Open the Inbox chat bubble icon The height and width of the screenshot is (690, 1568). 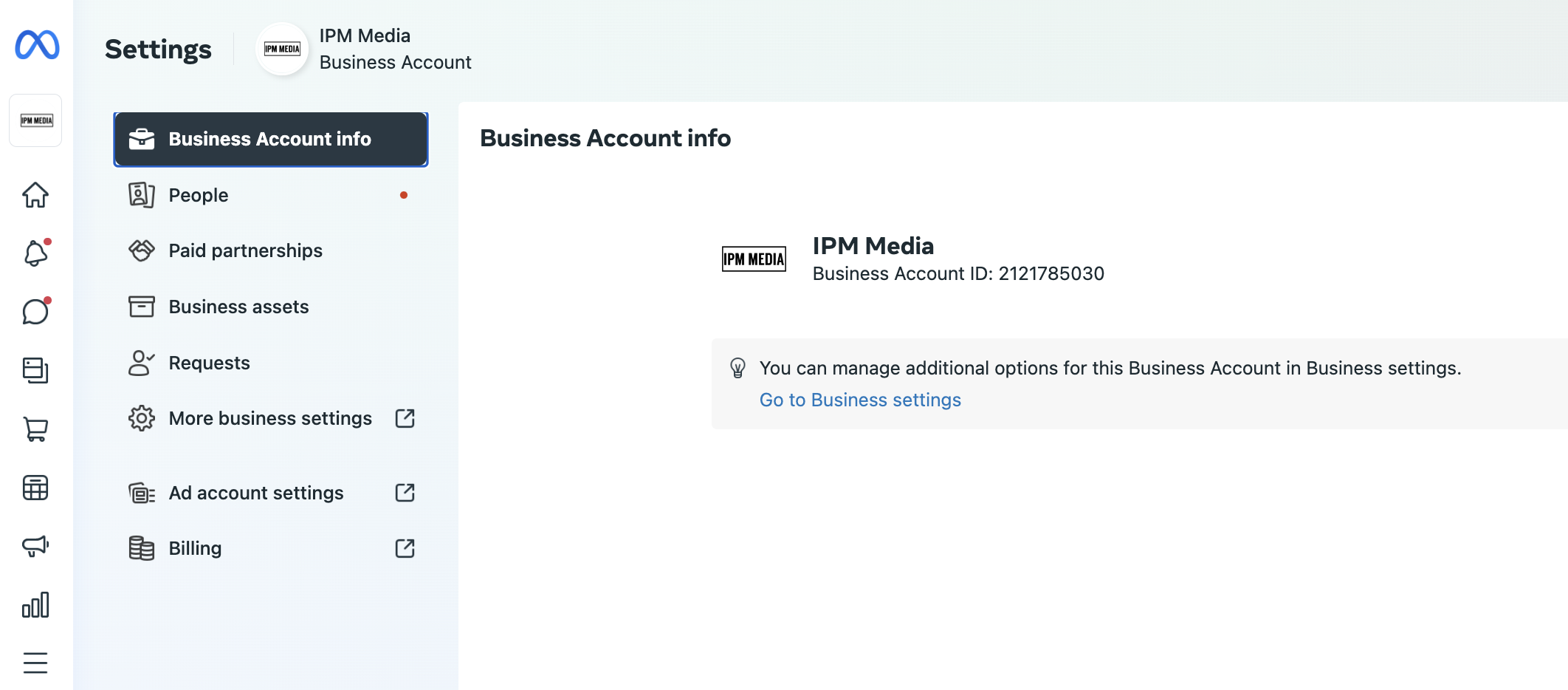click(x=35, y=312)
